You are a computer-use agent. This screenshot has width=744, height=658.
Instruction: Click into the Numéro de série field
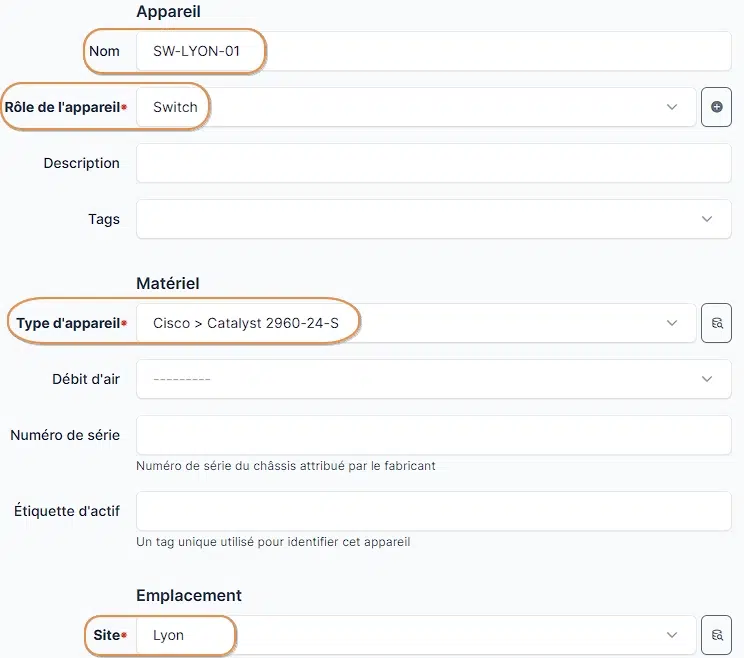[x=434, y=435]
